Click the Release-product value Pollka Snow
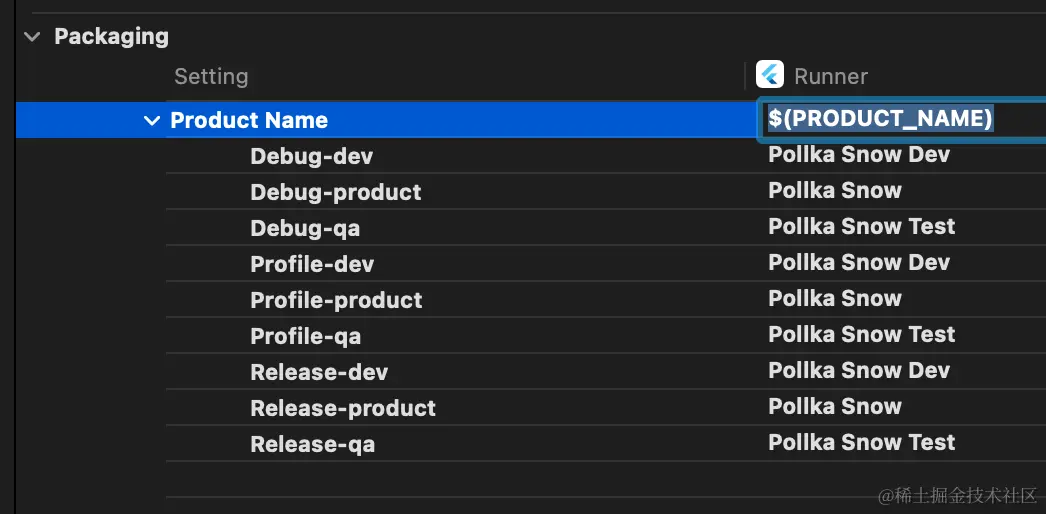 pos(834,407)
